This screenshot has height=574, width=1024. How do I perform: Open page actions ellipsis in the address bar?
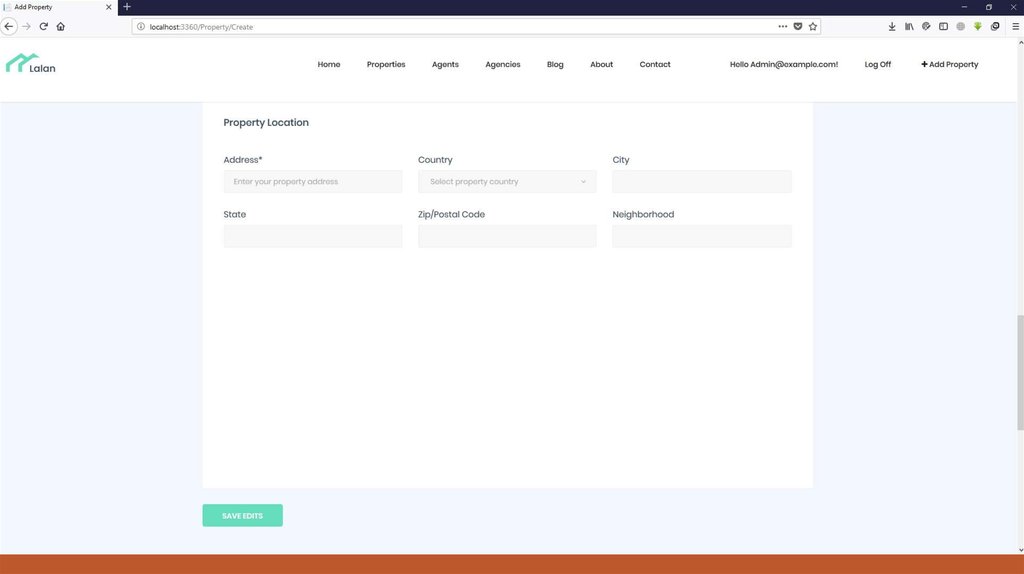(782, 26)
